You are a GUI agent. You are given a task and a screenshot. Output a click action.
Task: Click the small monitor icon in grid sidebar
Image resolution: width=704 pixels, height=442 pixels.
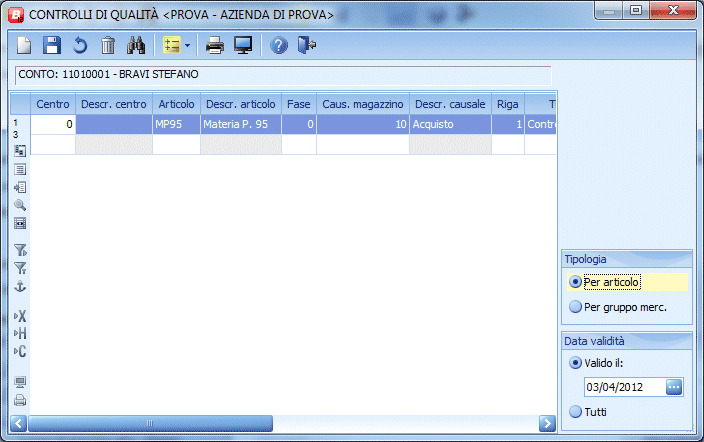pyautogui.click(x=20, y=382)
